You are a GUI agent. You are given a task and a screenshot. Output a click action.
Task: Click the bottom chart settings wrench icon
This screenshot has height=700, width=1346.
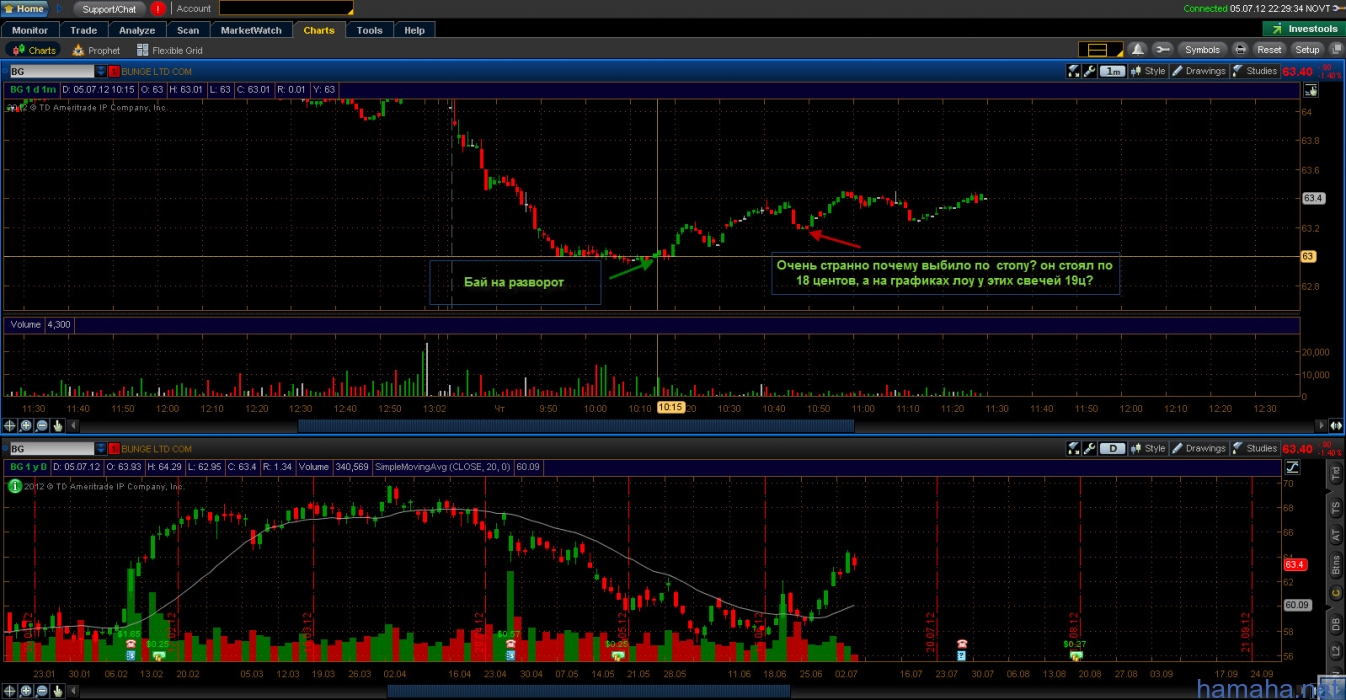pyautogui.click(x=1089, y=449)
